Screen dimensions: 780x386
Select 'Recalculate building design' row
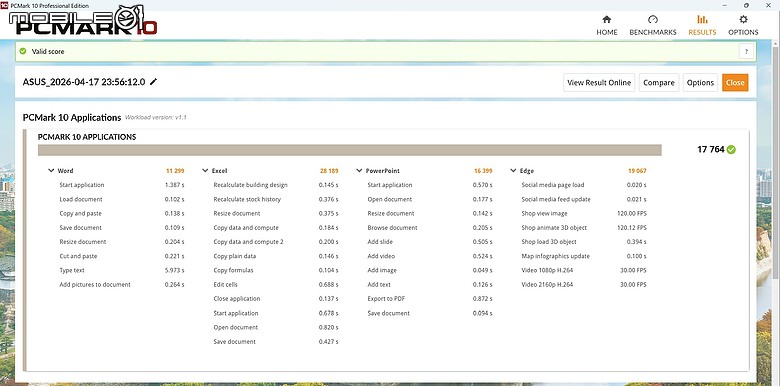tap(276, 185)
